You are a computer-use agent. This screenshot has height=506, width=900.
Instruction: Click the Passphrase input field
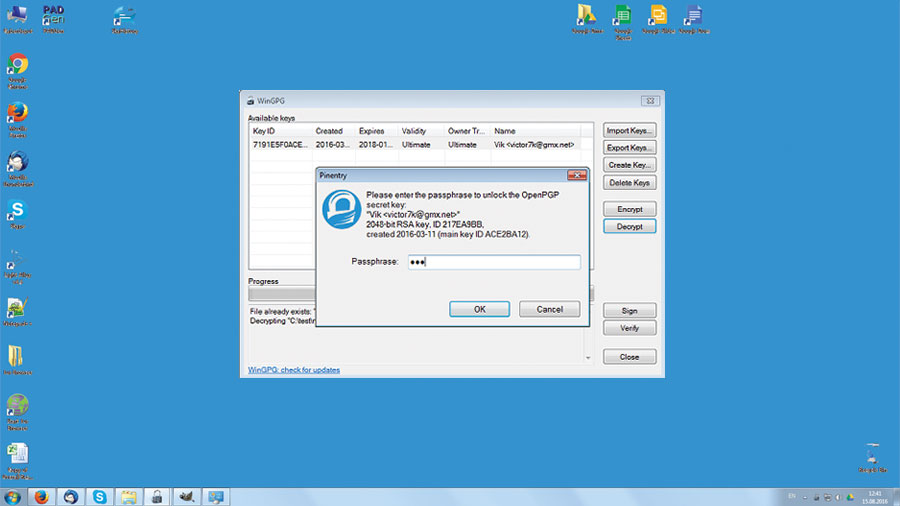pyautogui.click(x=493, y=262)
